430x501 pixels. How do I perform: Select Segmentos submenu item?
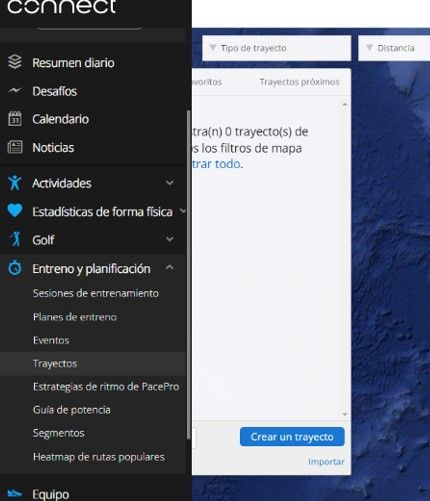coord(58,433)
